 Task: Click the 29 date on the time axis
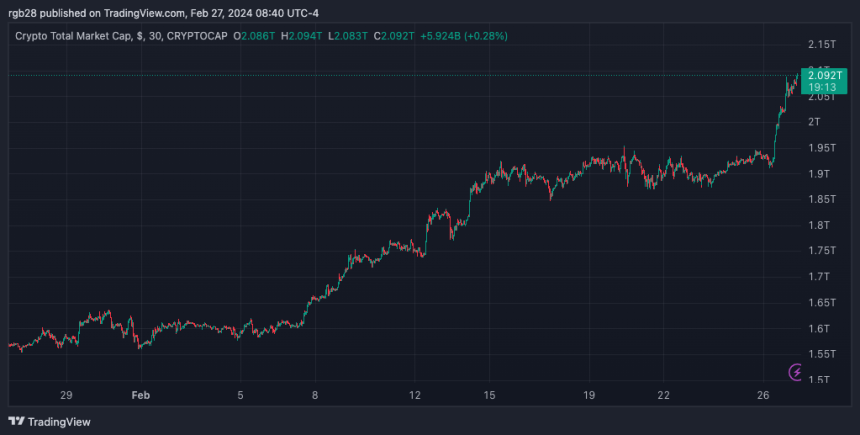[66, 395]
